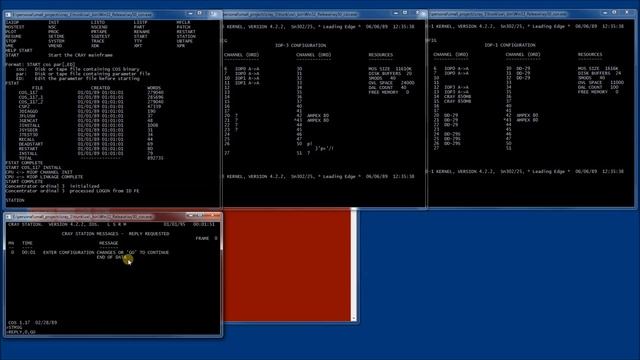Close the top-left console window
This screenshot has width=640, height=360.
tap(213, 14)
